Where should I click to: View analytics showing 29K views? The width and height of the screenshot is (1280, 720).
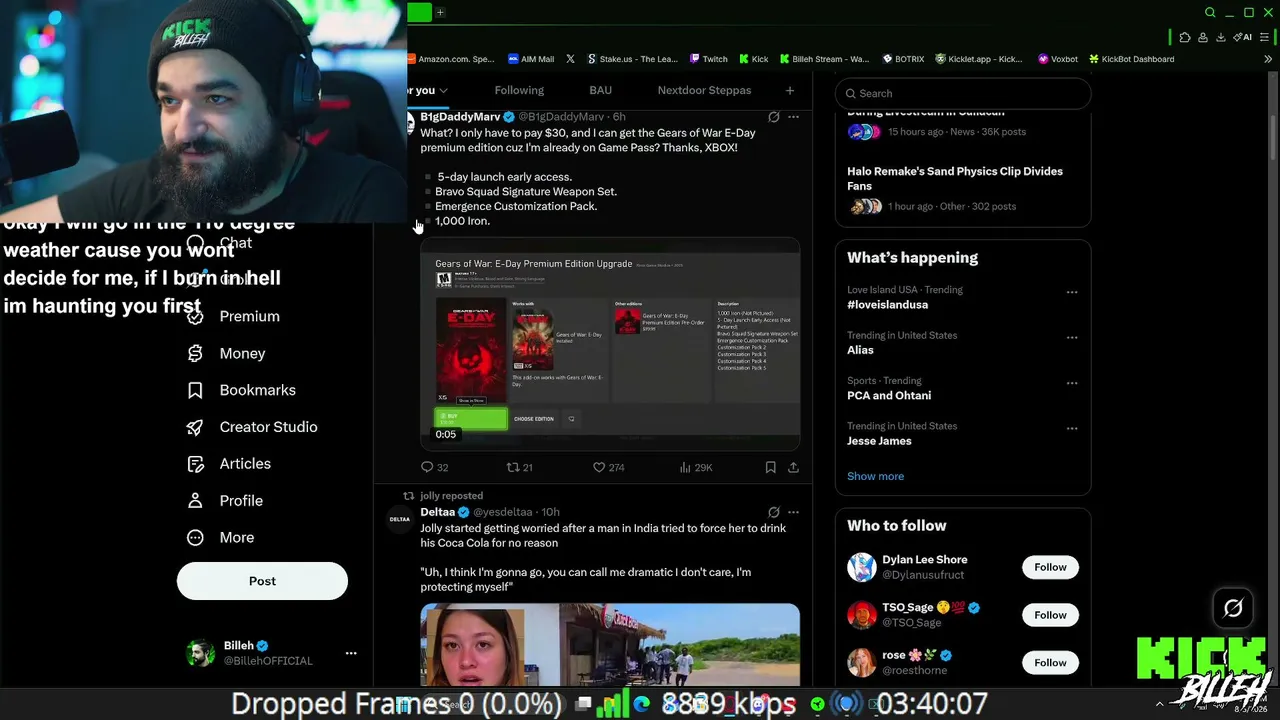point(695,467)
